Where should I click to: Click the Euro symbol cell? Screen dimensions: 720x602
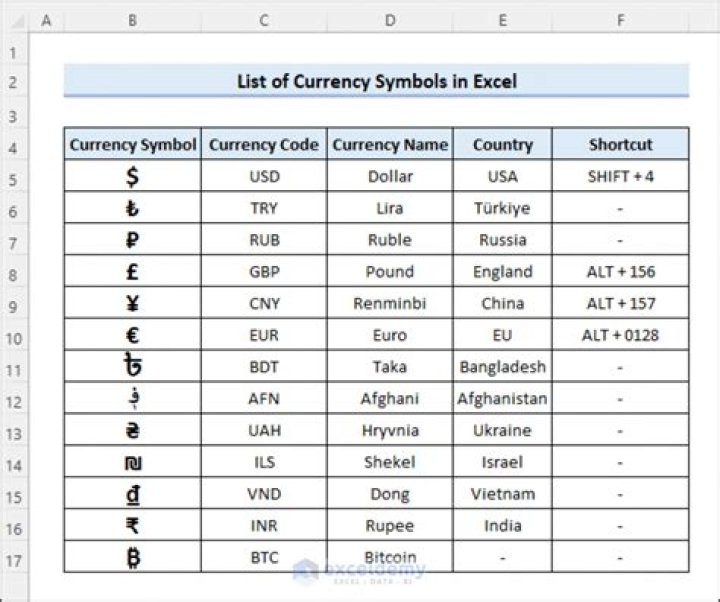(x=132, y=335)
